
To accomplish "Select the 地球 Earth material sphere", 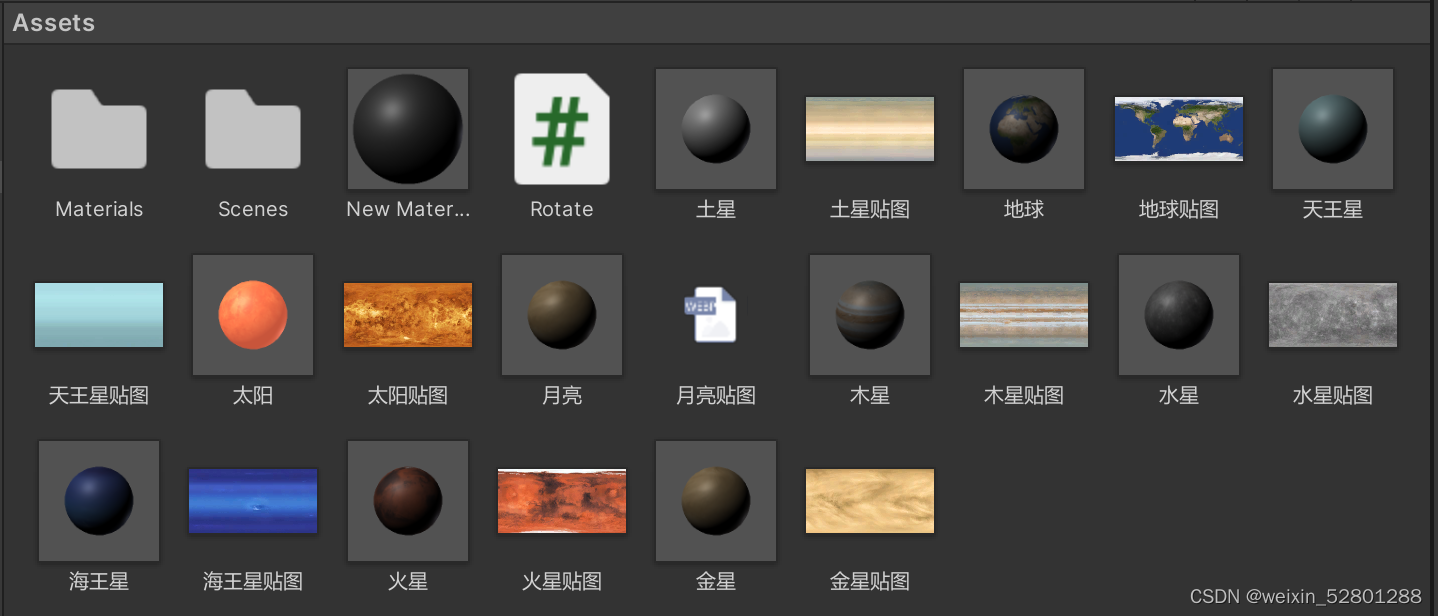I will pos(1023,128).
